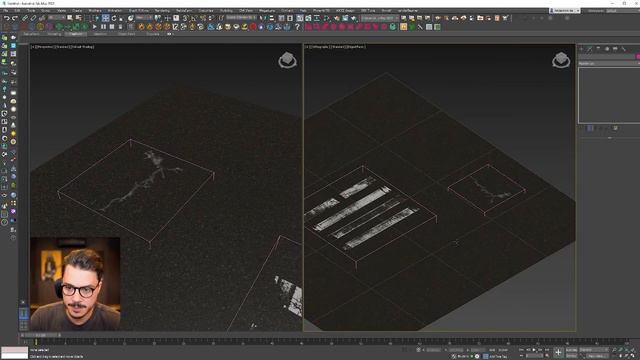
Task: Open the user account dropdown
Action: tap(565, 11)
